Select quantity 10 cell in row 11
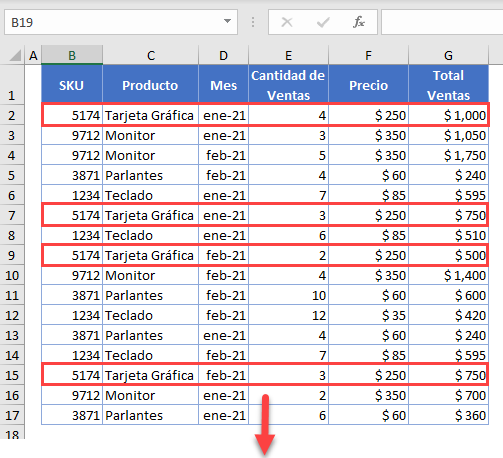503x458 pixels. pyautogui.click(x=288, y=295)
